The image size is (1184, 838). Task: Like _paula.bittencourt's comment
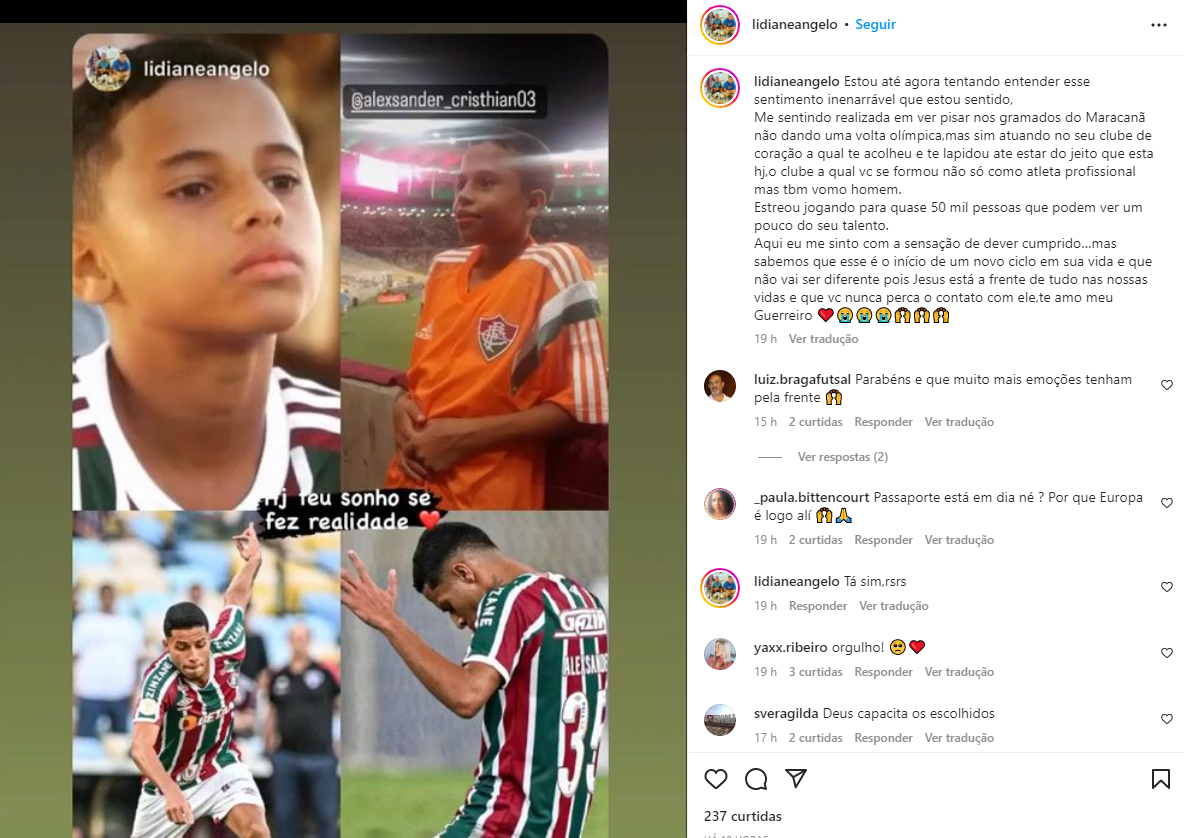pyautogui.click(x=1167, y=503)
